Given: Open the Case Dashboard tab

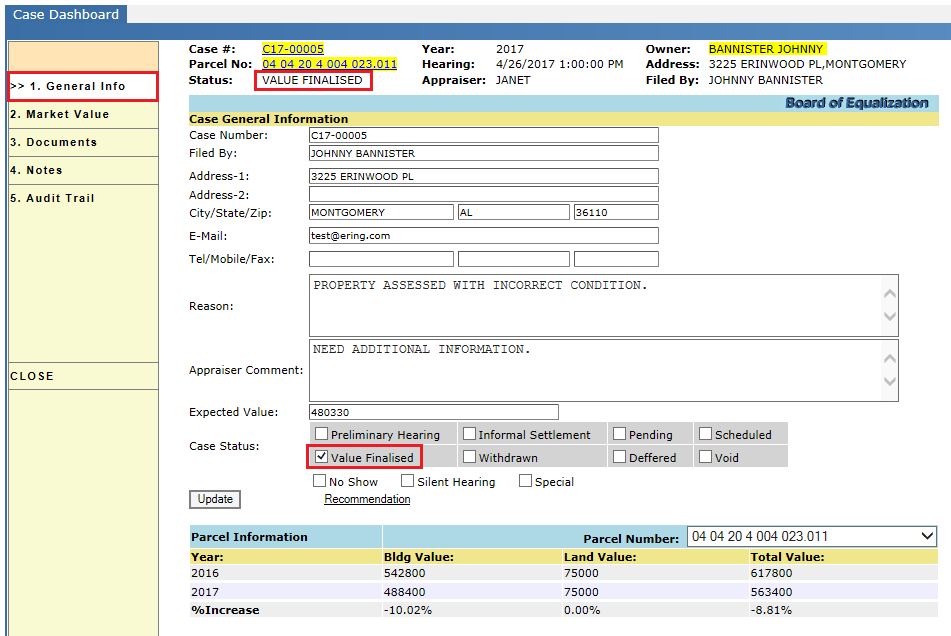Looking at the screenshot, I should coord(66,15).
